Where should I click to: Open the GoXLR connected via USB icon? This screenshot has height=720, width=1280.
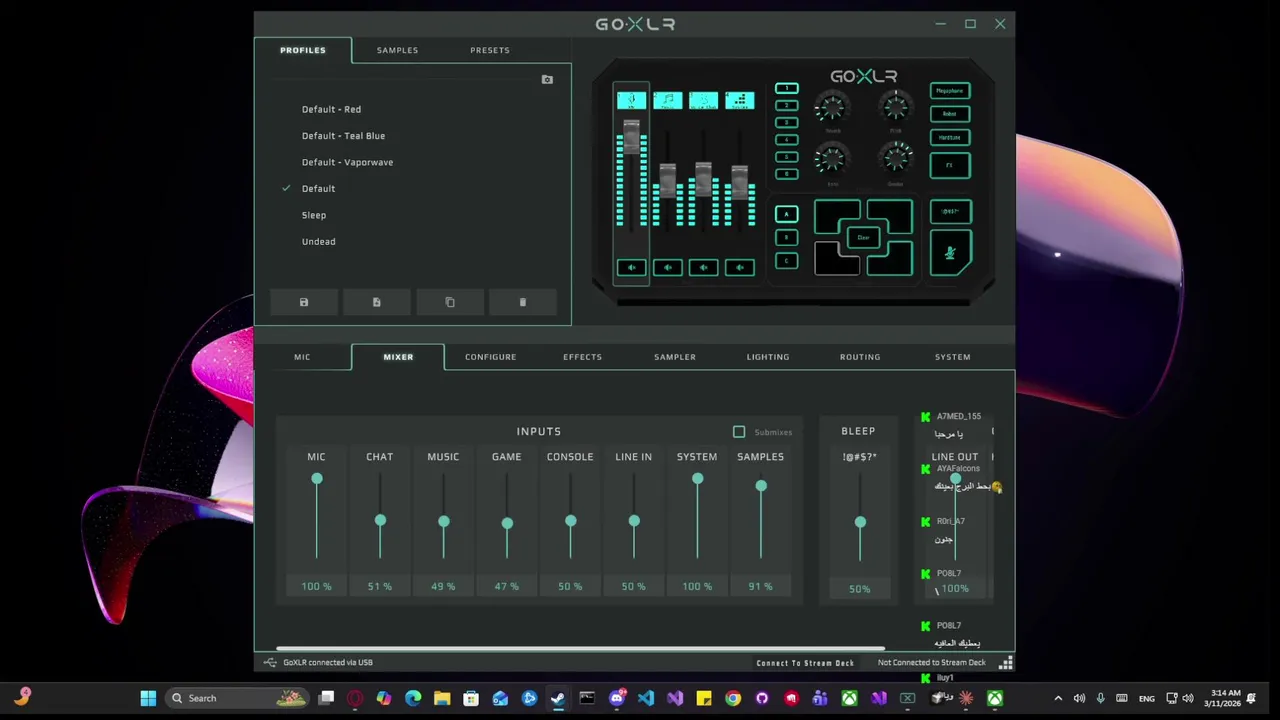[x=270, y=662]
